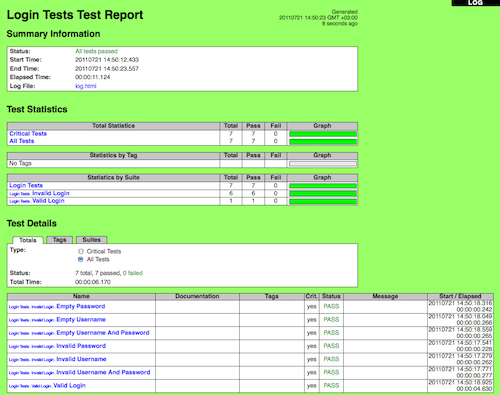Viewport: 500px width, 395px height.
Task: Click the Tags column header in details table
Action: pos(272,296)
